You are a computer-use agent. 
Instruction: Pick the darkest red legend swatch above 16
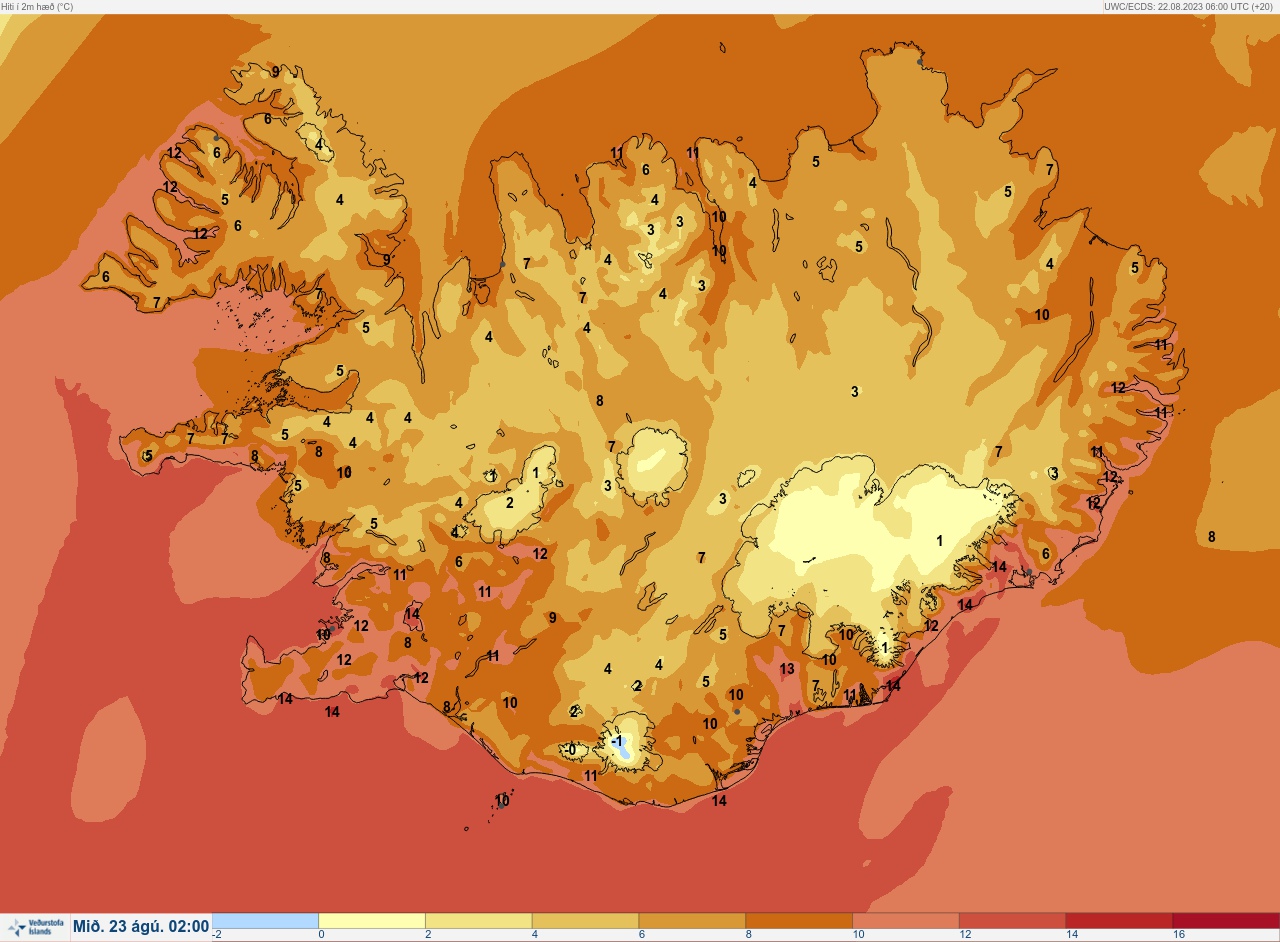(1225, 920)
